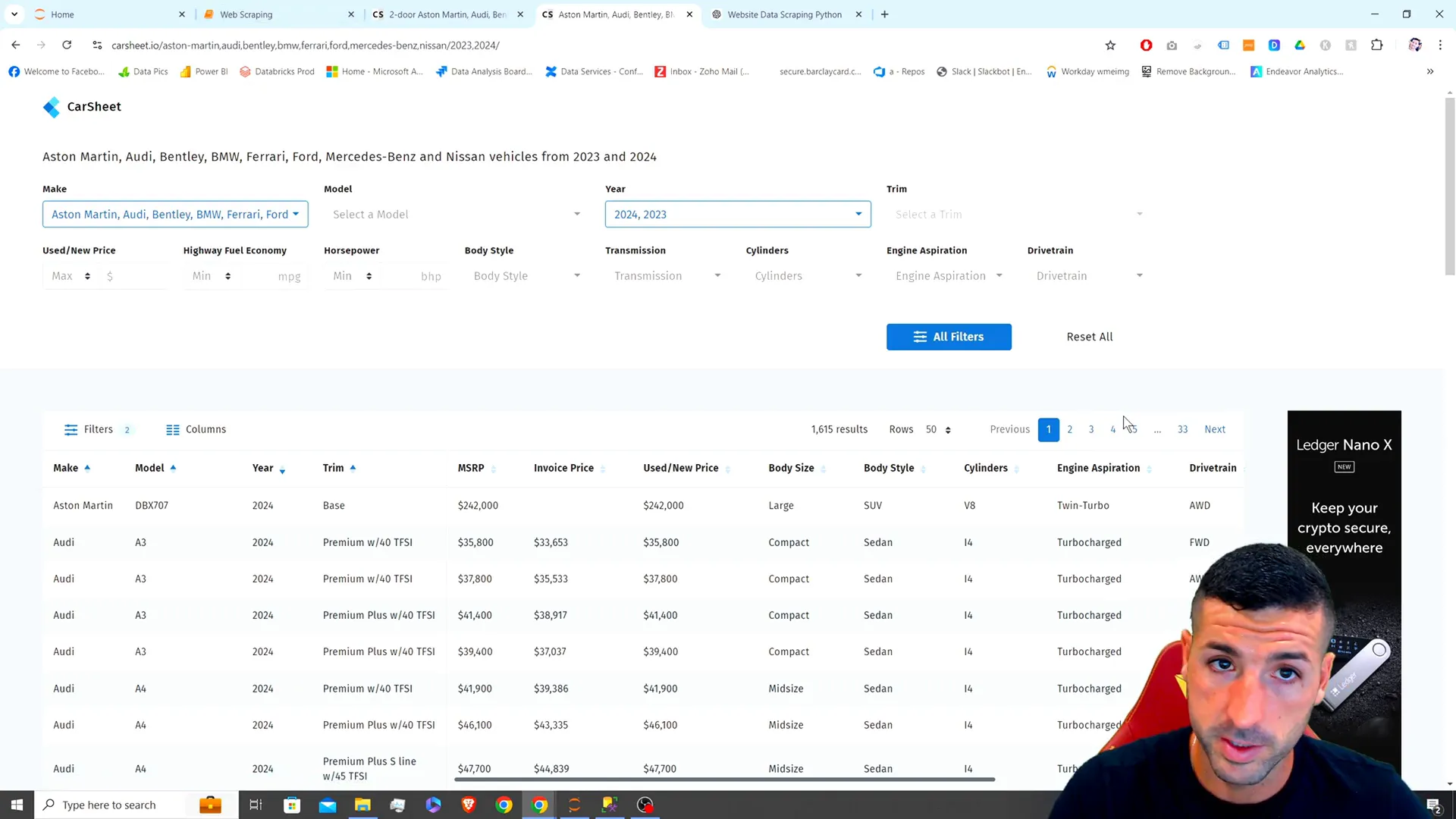Expand the Body Style dropdown

(x=526, y=276)
